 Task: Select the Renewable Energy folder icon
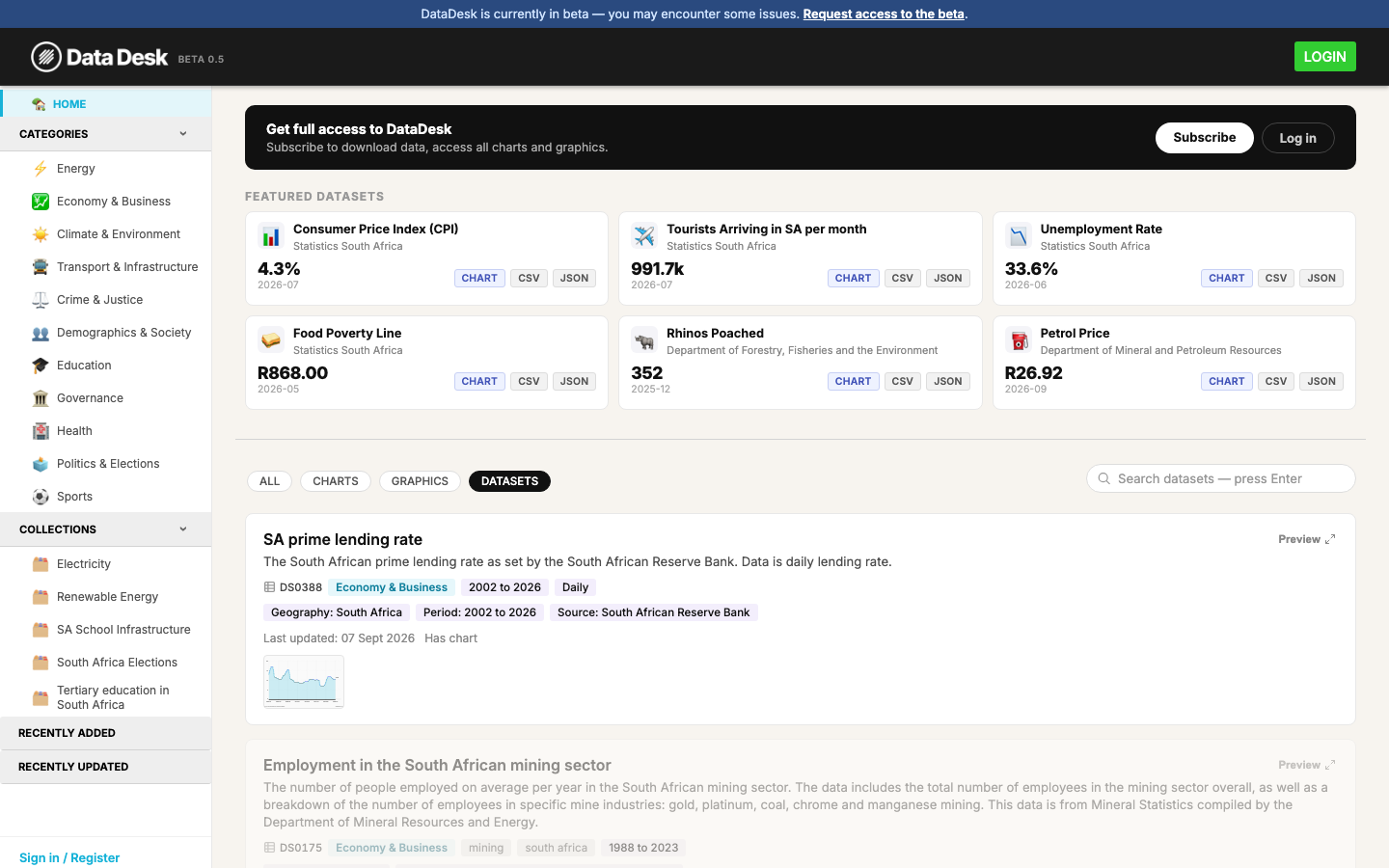coord(41,597)
